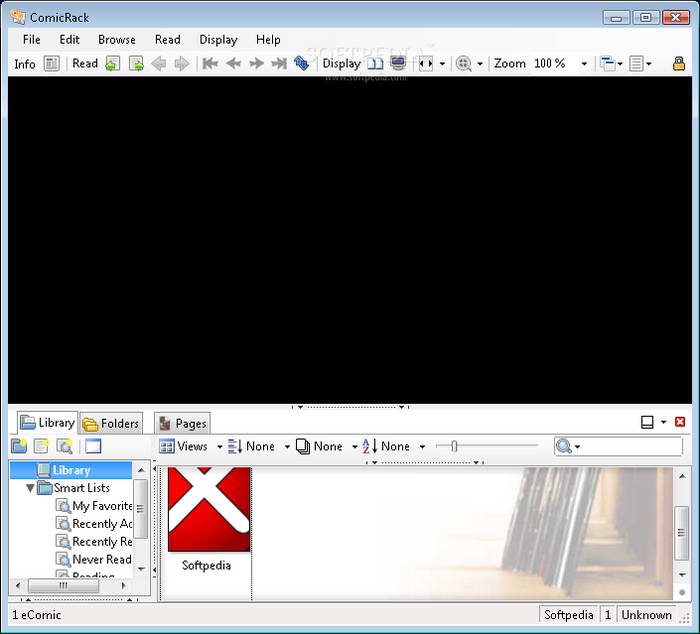The image size is (700, 634).
Task: Click new folder icon in library toolbar
Action: pos(19,446)
